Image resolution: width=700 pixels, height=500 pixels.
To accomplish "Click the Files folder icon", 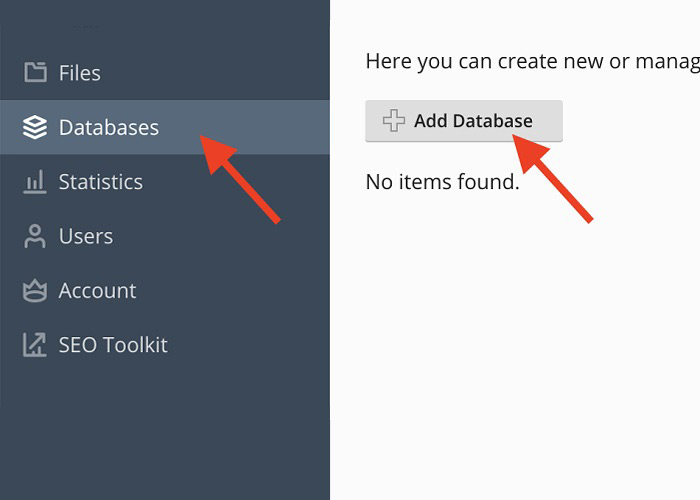I will click(35, 73).
